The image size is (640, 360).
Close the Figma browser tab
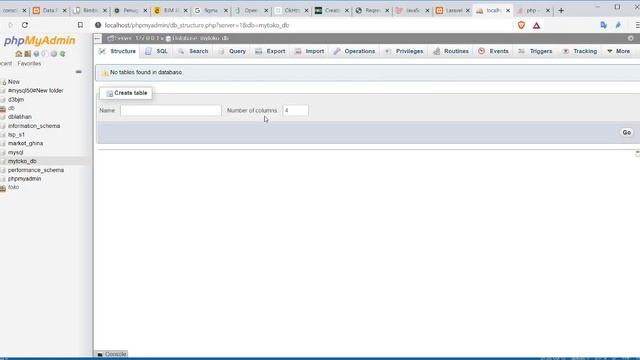coord(226,11)
